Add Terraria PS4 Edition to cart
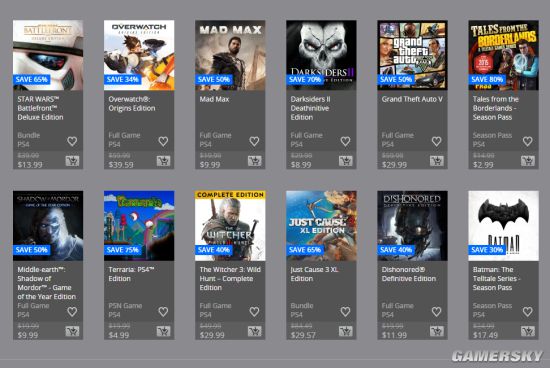This screenshot has width=550, height=368. [163, 332]
